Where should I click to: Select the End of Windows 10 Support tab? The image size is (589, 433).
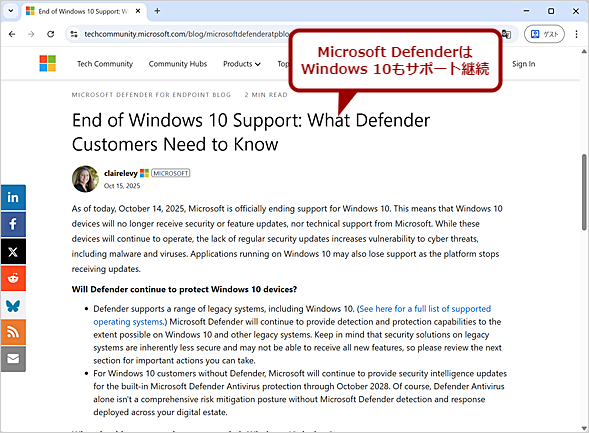coord(83,11)
